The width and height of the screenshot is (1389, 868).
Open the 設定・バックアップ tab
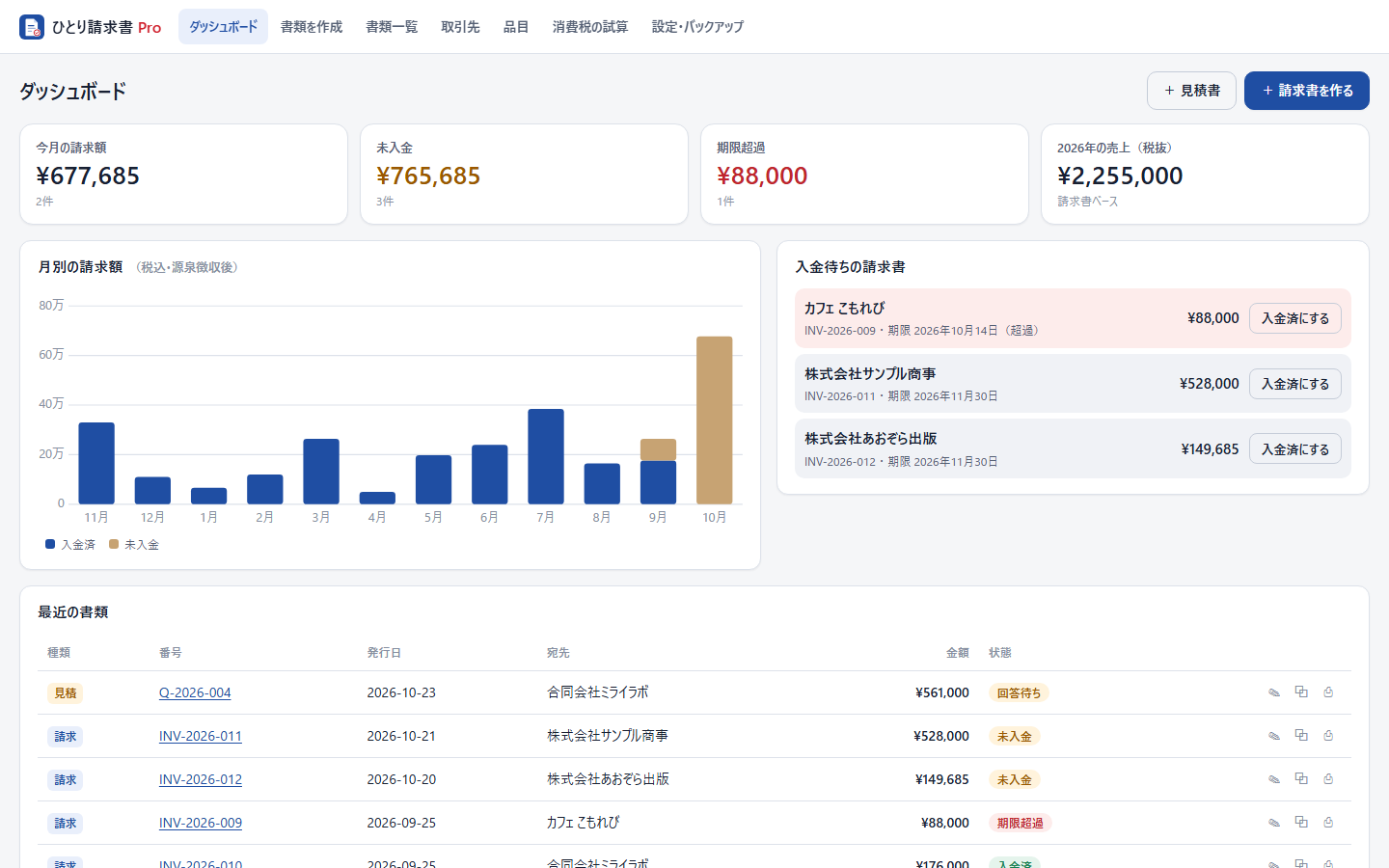[697, 27]
